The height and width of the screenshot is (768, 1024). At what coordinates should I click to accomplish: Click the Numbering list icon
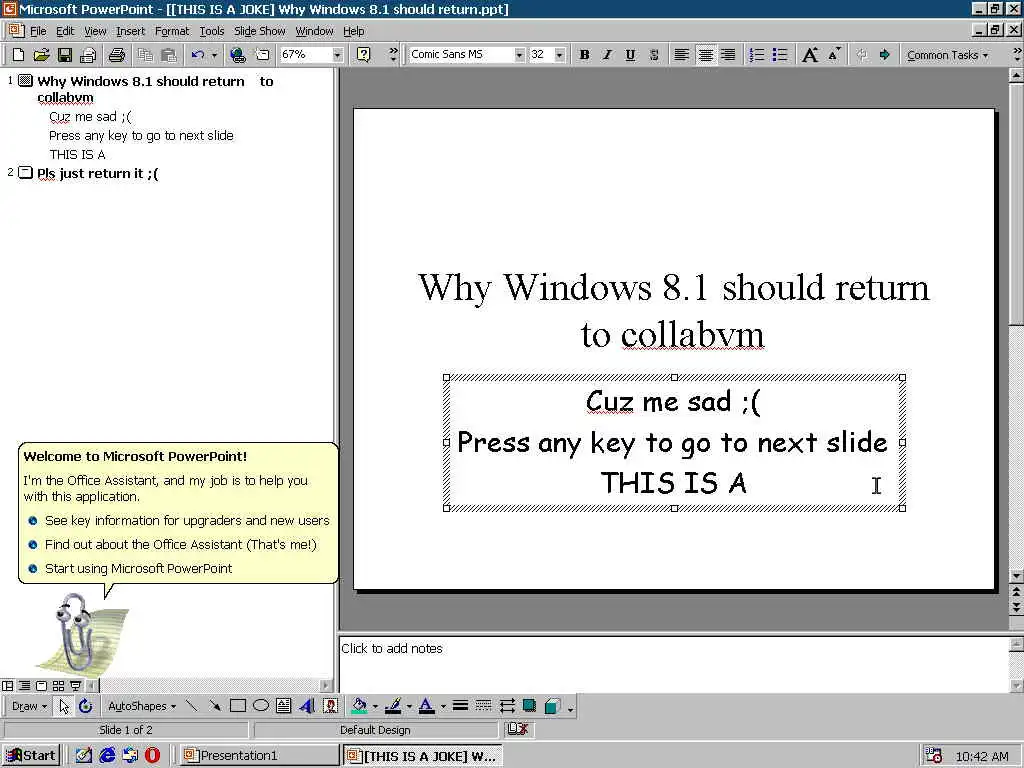point(756,55)
